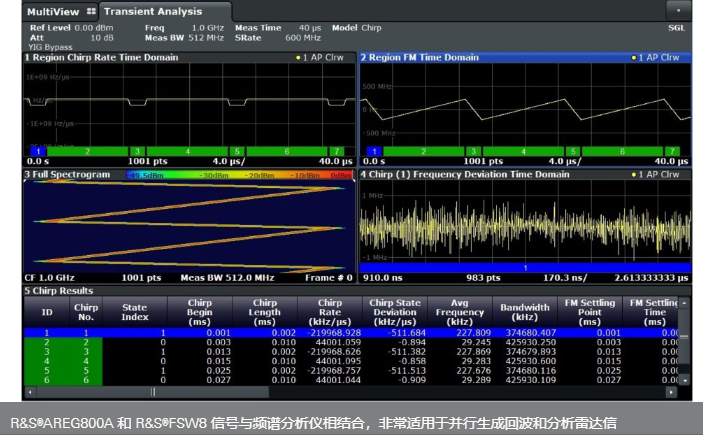Click the spectrogram color scale bar

(239, 175)
